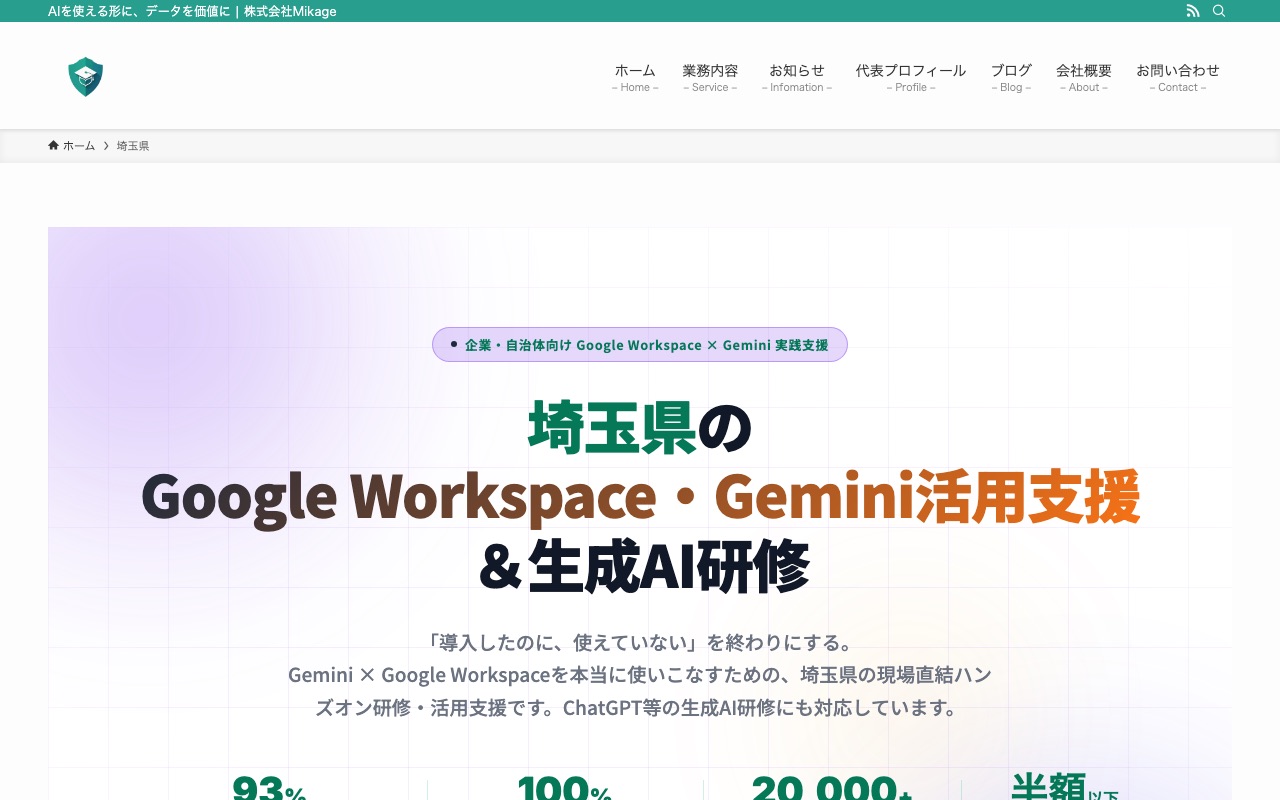This screenshot has width=1280, height=800.
Task: Click the 埼玉県 breadcrumb text
Action: tap(133, 146)
